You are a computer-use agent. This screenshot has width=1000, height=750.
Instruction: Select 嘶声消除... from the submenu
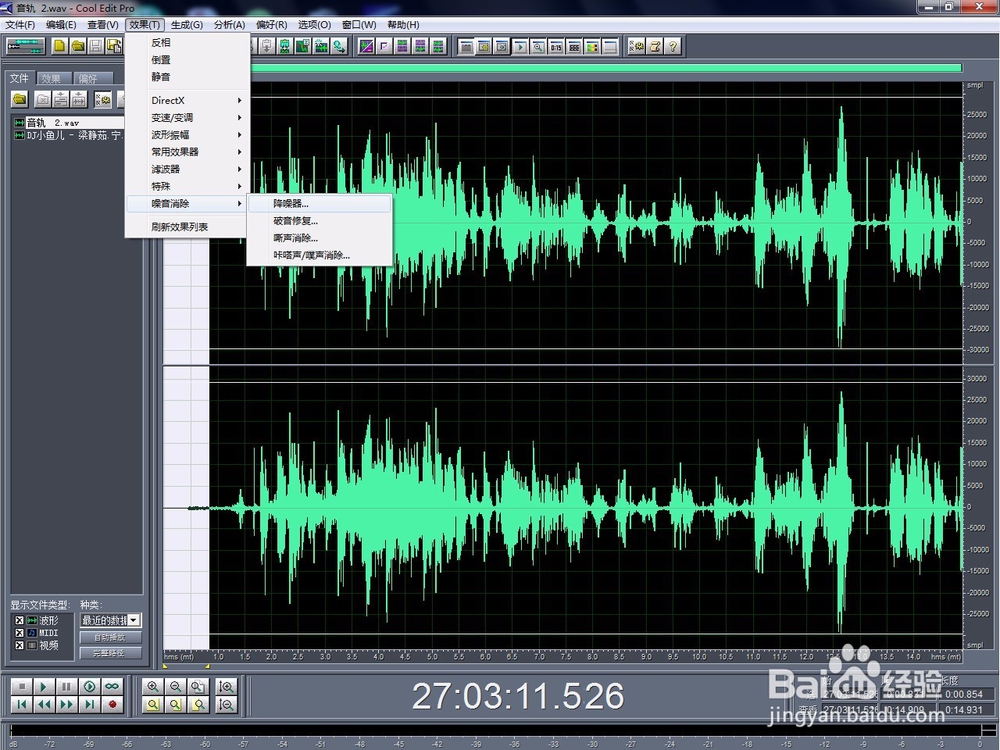coord(320,239)
